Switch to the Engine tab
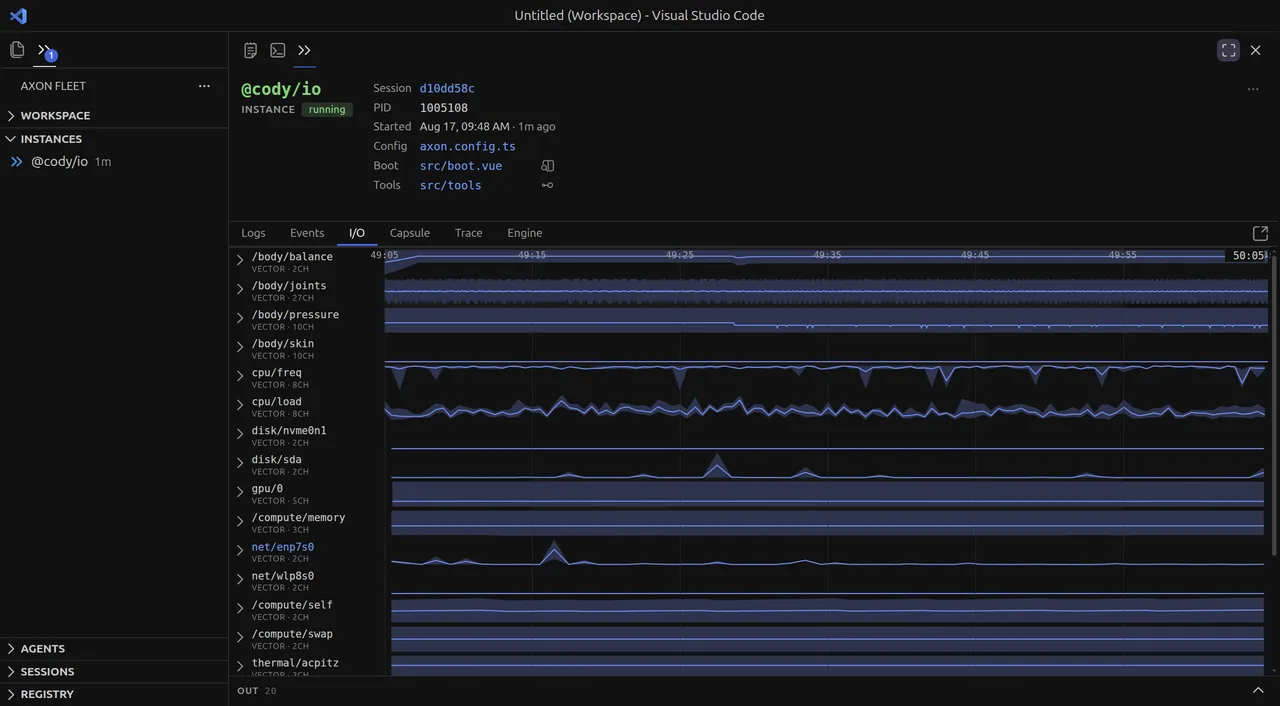The image size is (1280, 706). click(x=525, y=233)
